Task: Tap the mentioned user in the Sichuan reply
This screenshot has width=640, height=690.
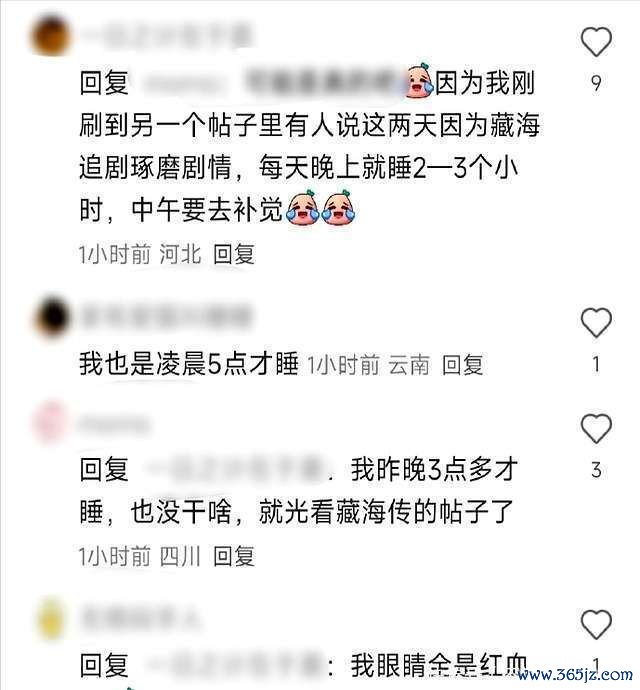Action: coord(235,470)
